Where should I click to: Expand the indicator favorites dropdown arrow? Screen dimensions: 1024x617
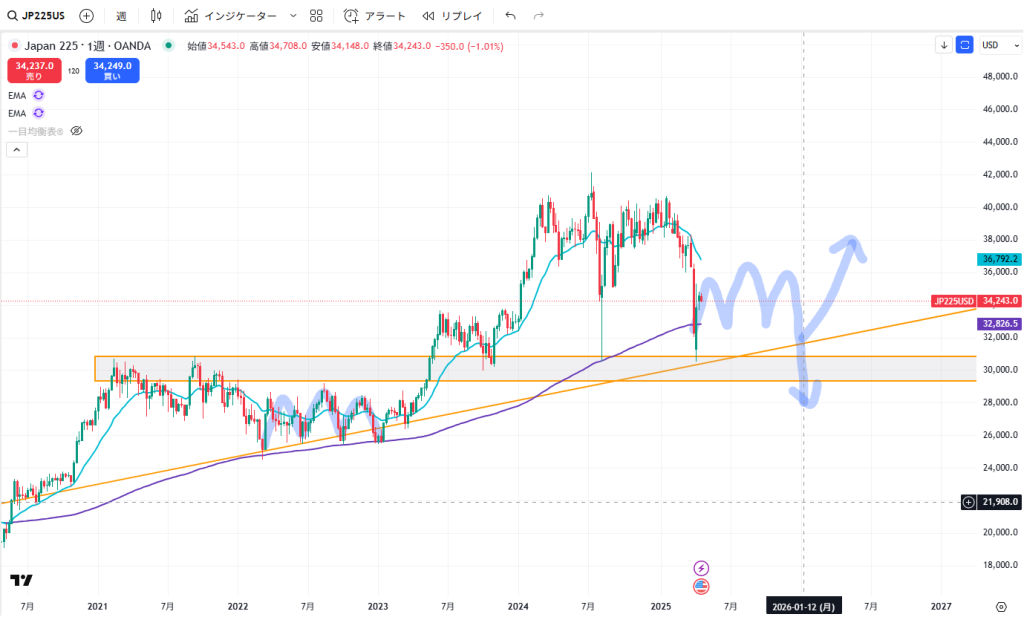[291, 16]
